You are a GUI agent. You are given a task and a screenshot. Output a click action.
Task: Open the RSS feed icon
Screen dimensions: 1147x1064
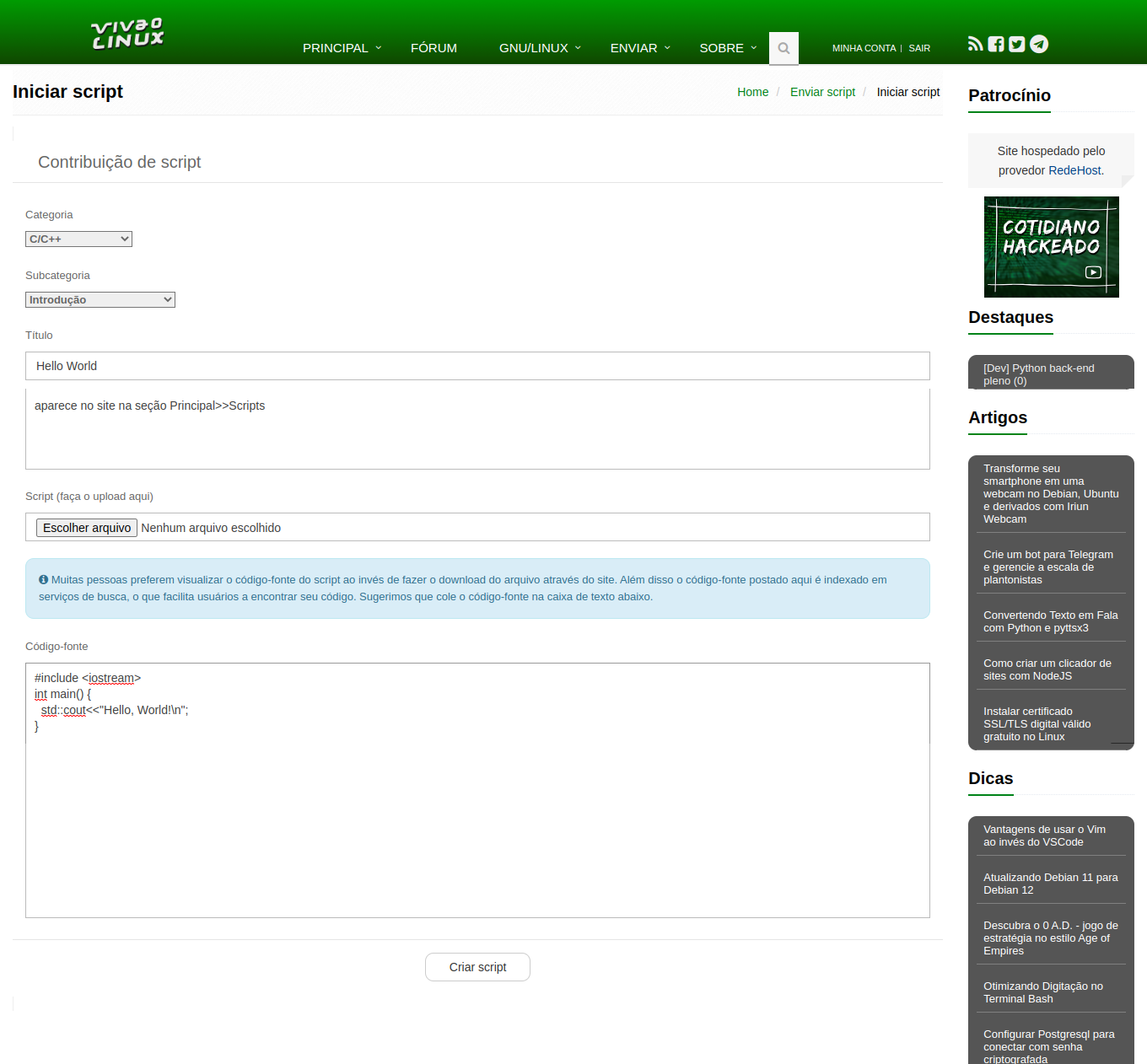click(x=975, y=44)
